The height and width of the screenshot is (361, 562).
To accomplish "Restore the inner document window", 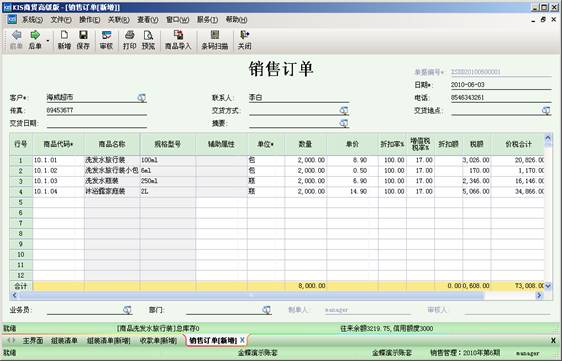I will click(543, 20).
